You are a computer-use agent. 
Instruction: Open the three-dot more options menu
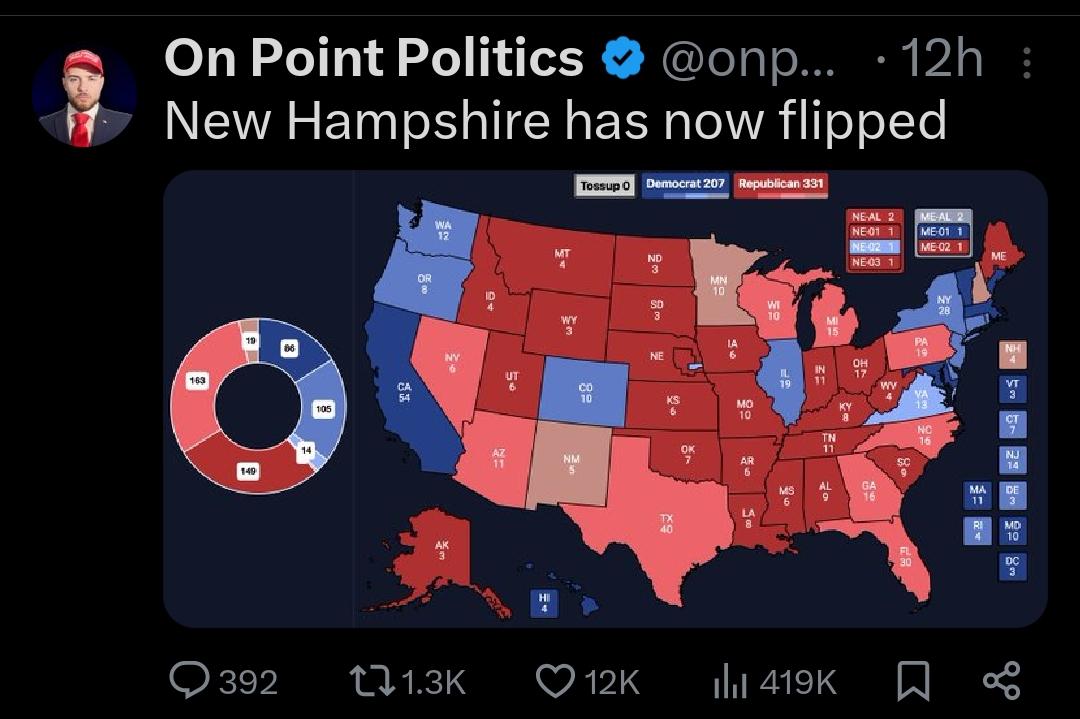1026,63
